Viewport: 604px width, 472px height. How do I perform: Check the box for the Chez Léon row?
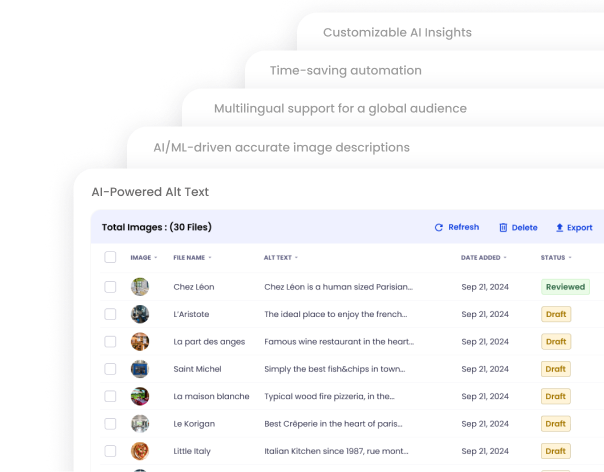(110, 287)
